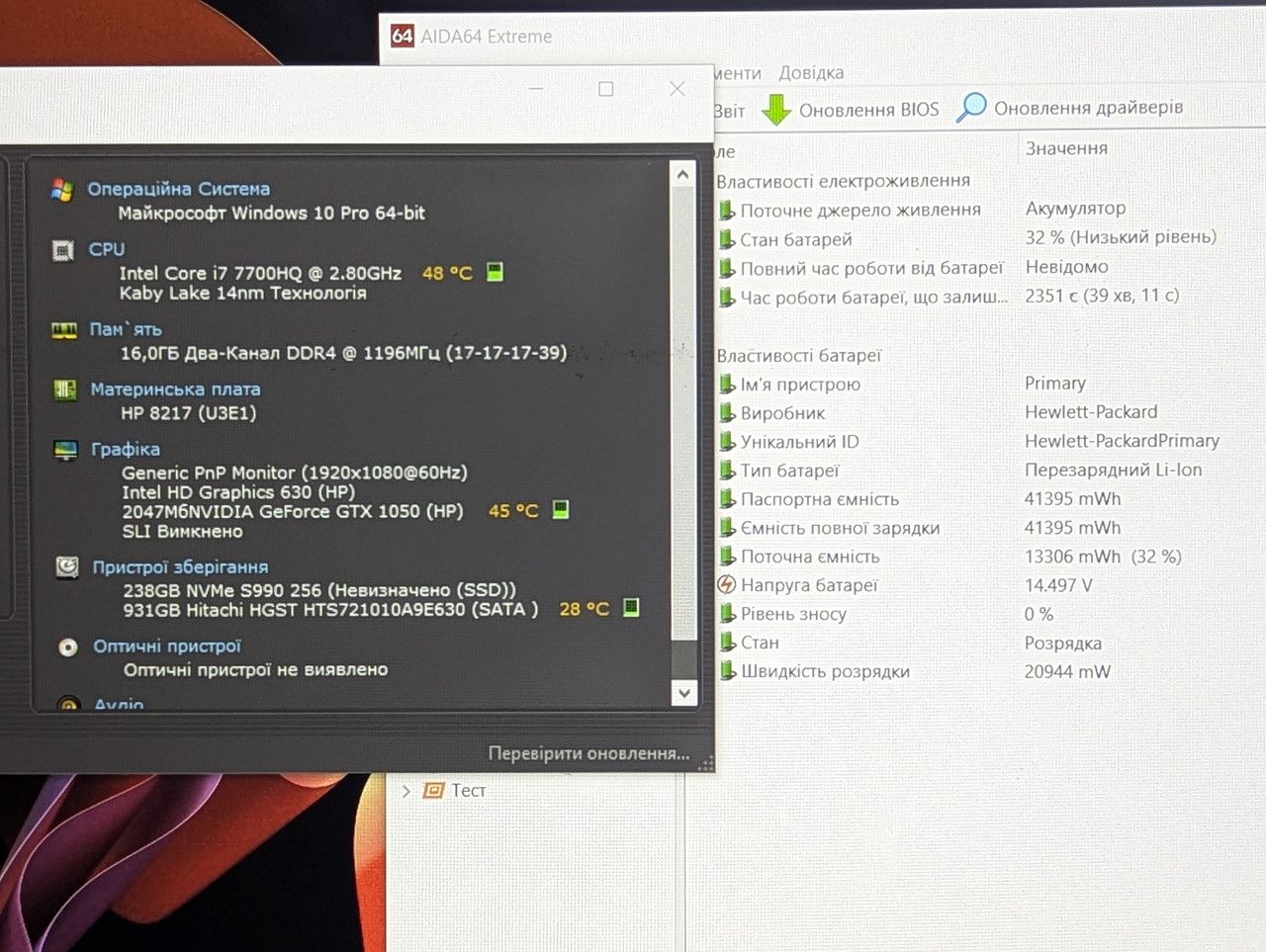Open the CPU section link in Speccy
This screenshot has width=1266, height=952.
click(x=107, y=249)
